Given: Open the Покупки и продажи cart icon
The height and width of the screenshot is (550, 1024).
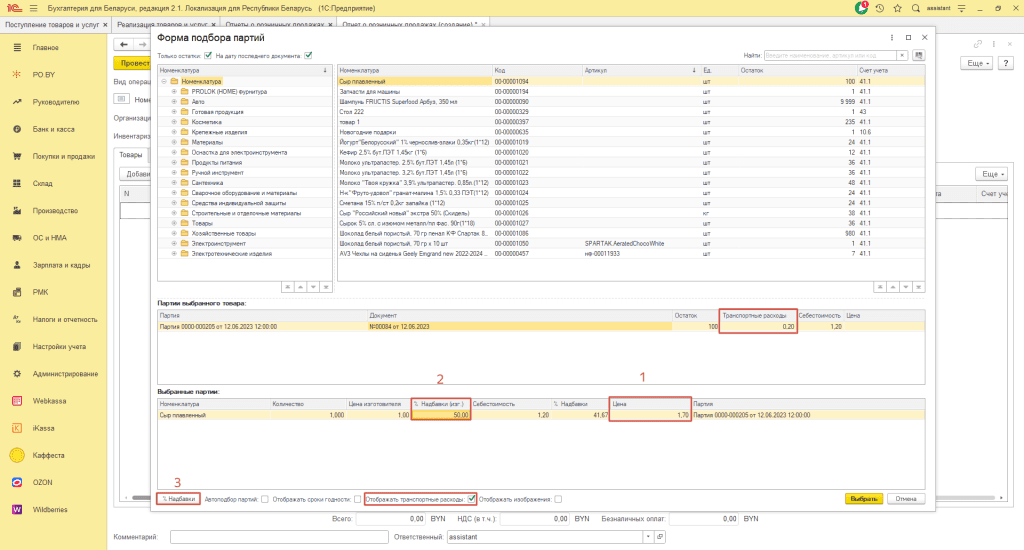Looking at the screenshot, I should 17,156.
